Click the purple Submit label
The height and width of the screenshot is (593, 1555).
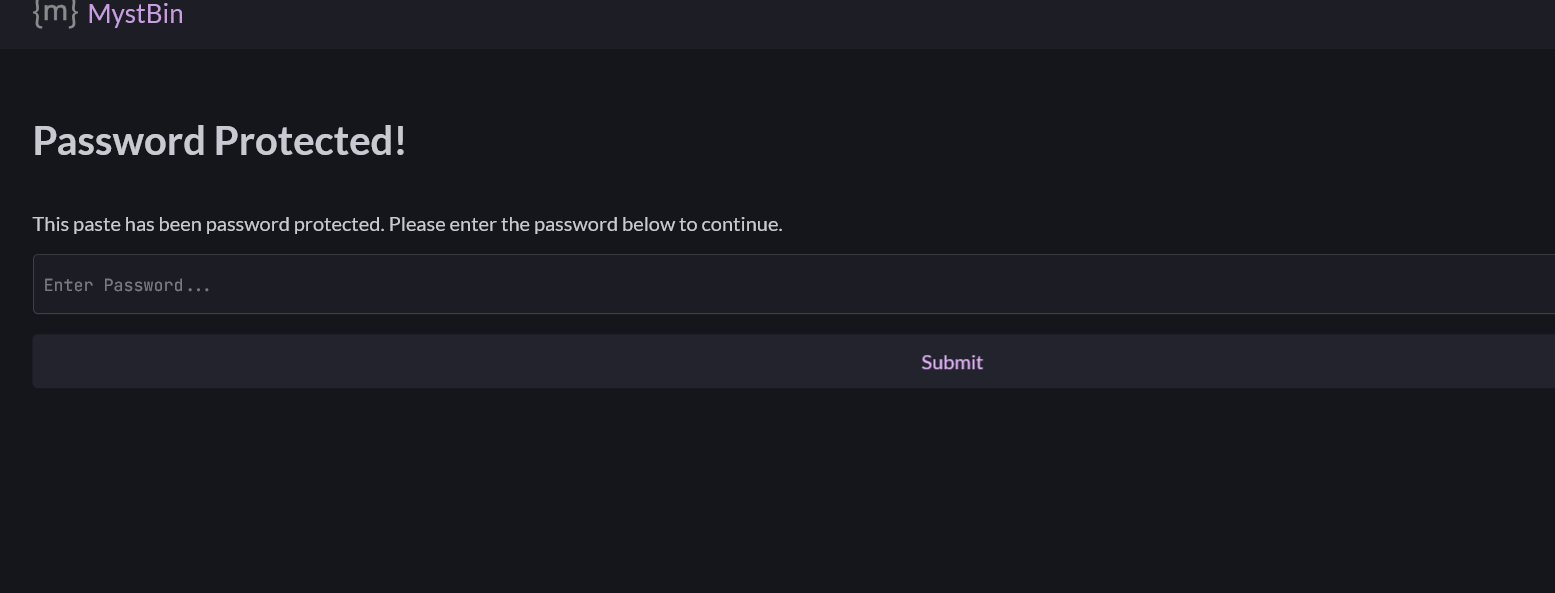pos(951,362)
